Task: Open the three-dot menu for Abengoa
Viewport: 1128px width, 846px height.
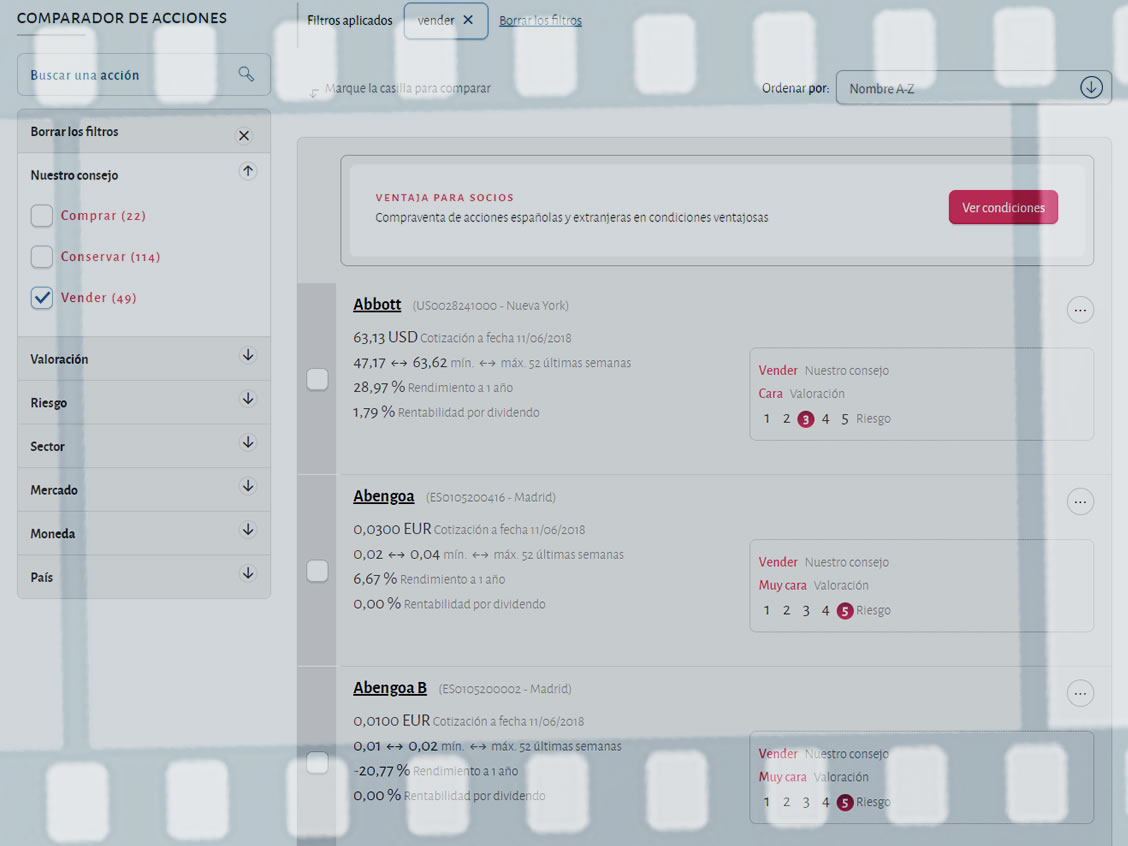Action: 1080,501
